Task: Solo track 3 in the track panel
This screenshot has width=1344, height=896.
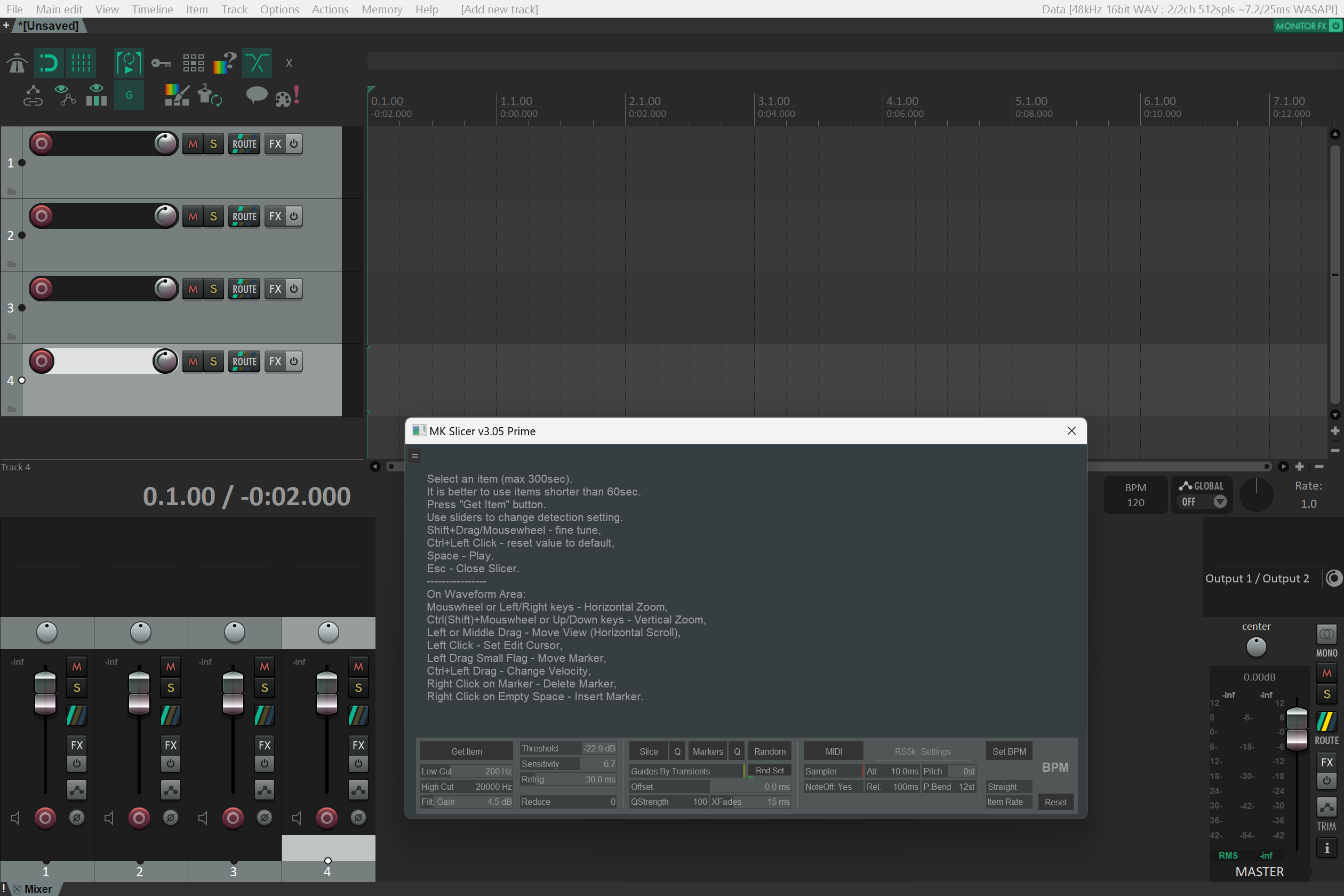Action: pos(213,289)
